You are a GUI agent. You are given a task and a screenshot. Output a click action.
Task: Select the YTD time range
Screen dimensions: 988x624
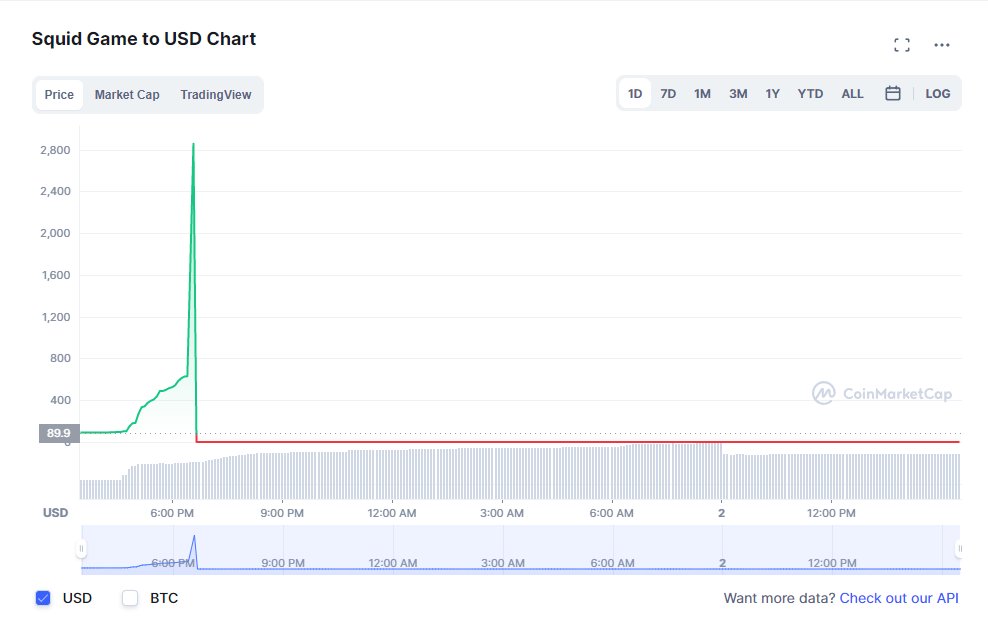810,94
